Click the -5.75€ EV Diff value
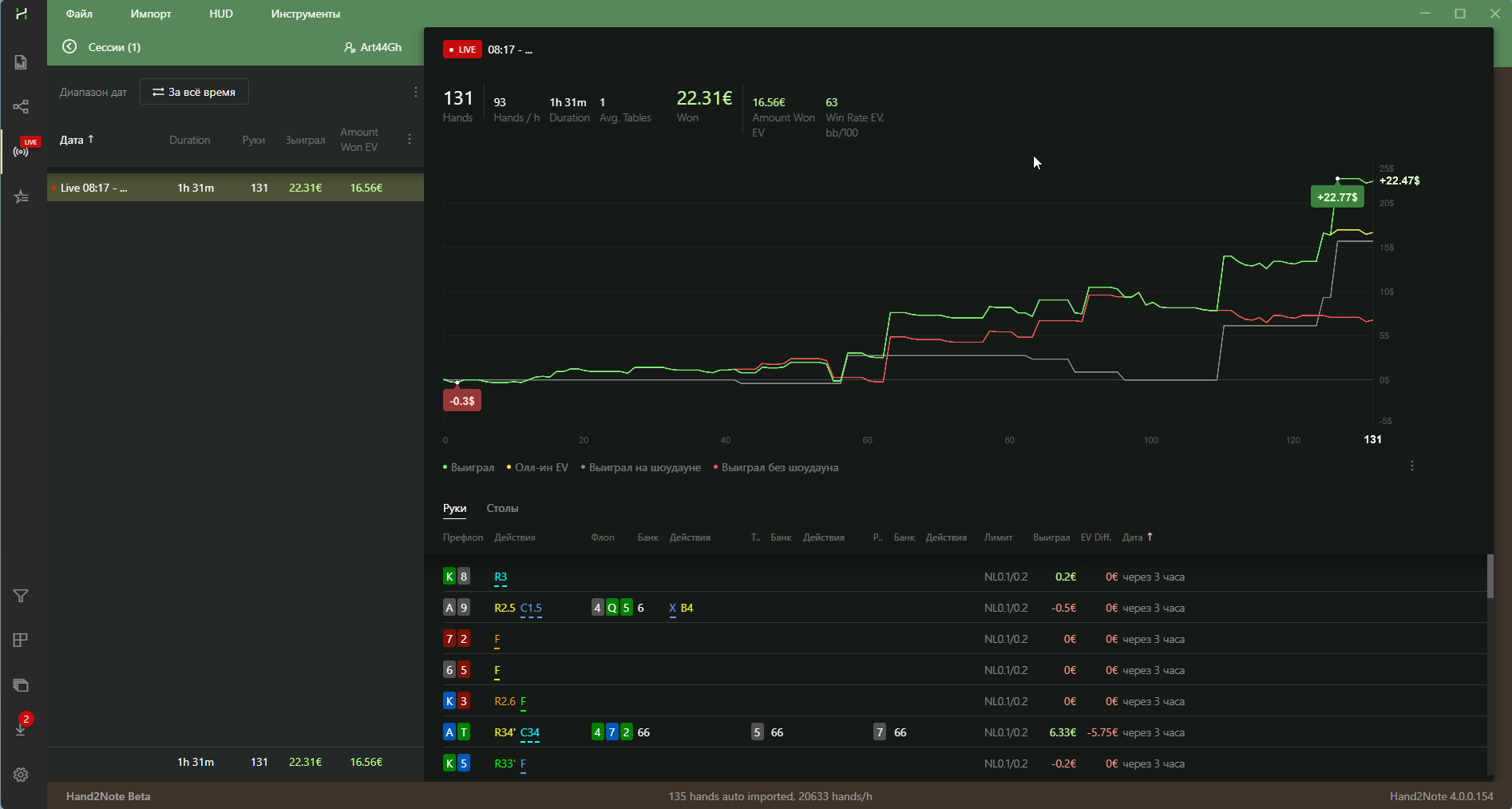1512x809 pixels. pos(1102,732)
